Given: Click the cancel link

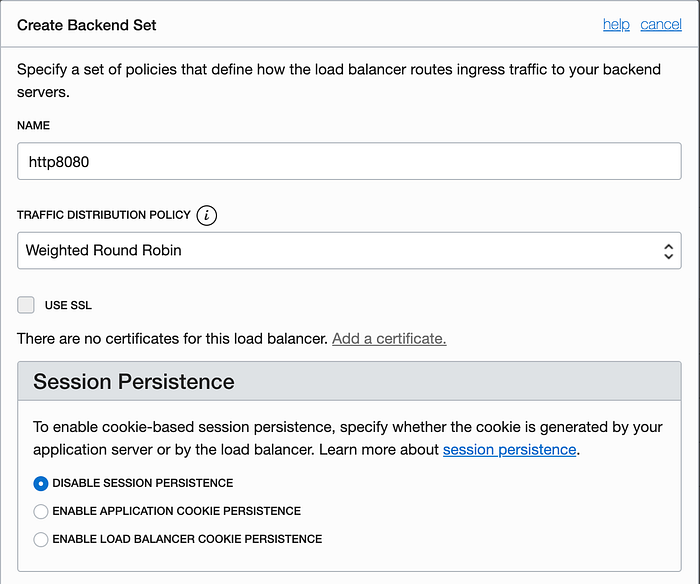Looking at the screenshot, I should pyautogui.click(x=661, y=24).
